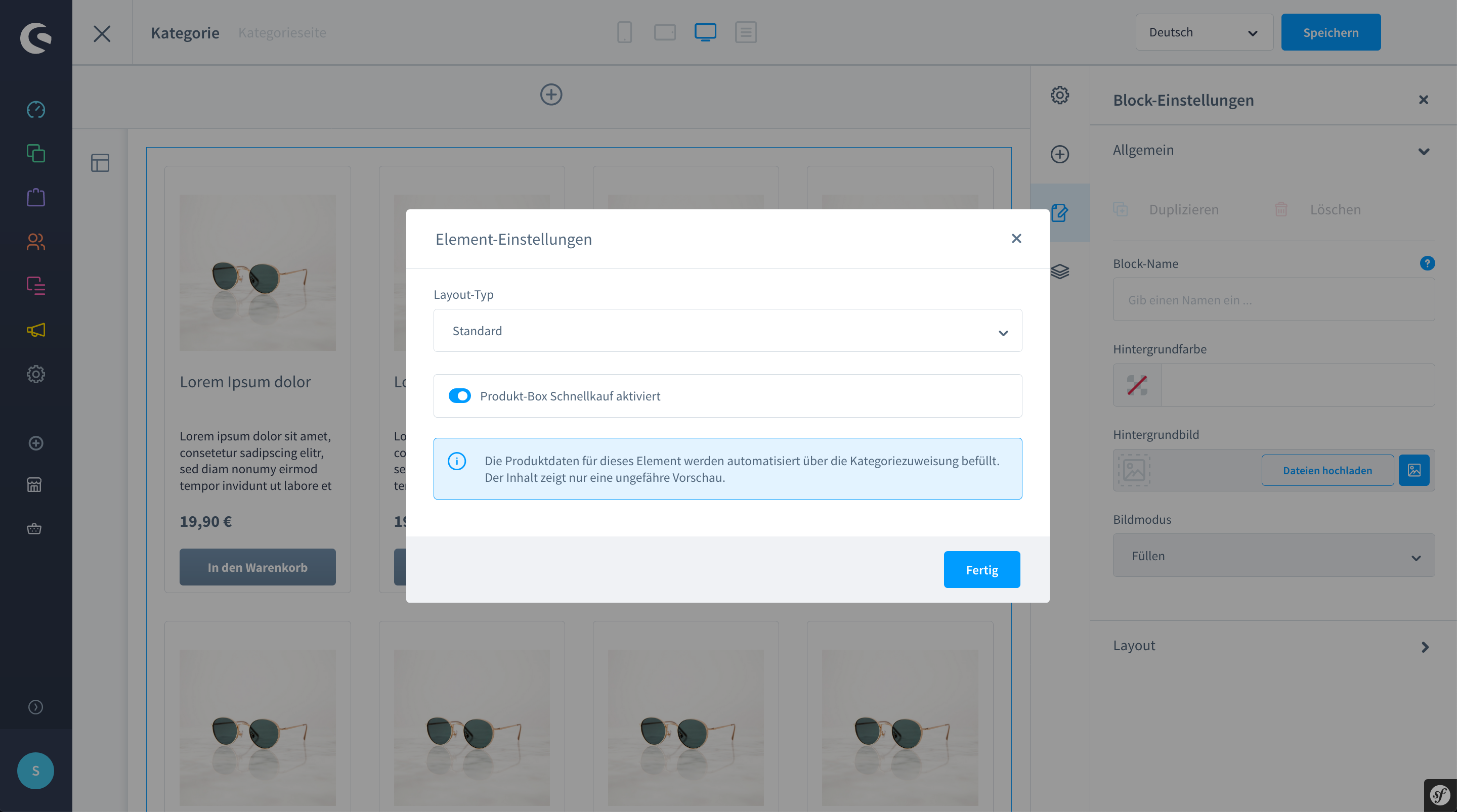Screen dimensions: 1457x812
Task: Open the Marketing megaphone icon
Action: (35, 330)
